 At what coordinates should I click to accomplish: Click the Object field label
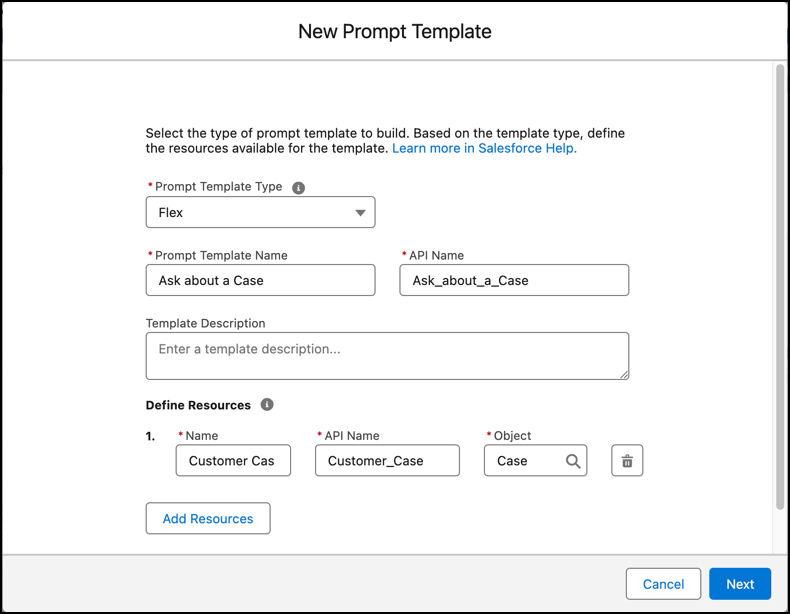point(512,436)
